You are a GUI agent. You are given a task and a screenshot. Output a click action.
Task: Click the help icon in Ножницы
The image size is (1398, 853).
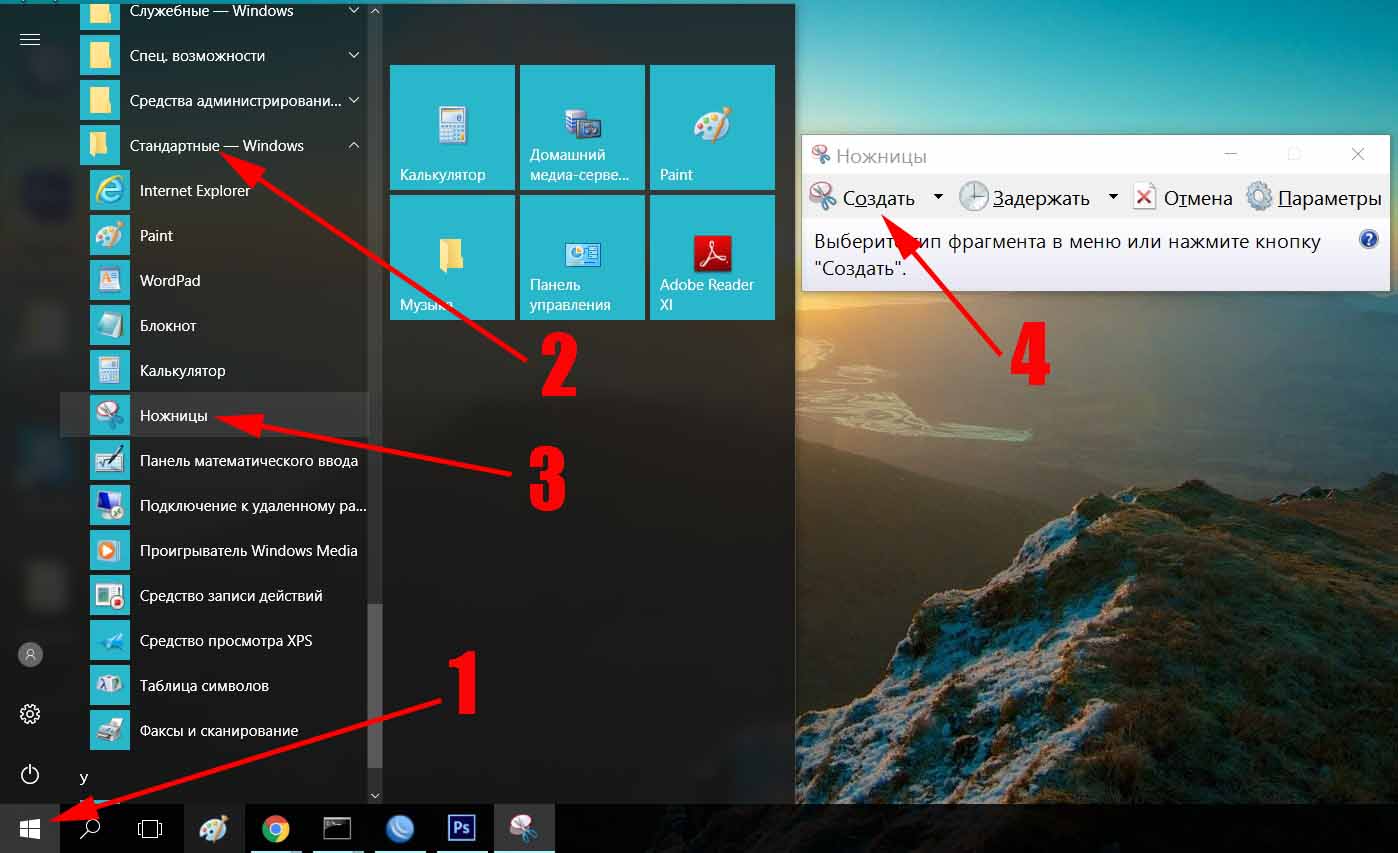coord(1369,239)
